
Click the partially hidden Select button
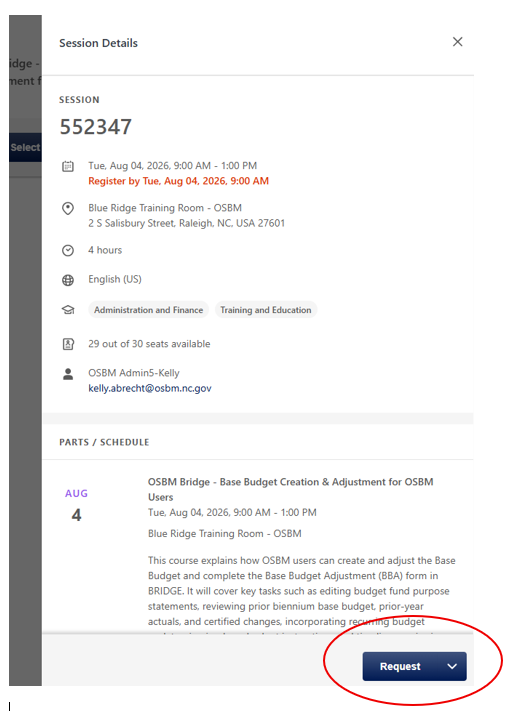tap(25, 147)
